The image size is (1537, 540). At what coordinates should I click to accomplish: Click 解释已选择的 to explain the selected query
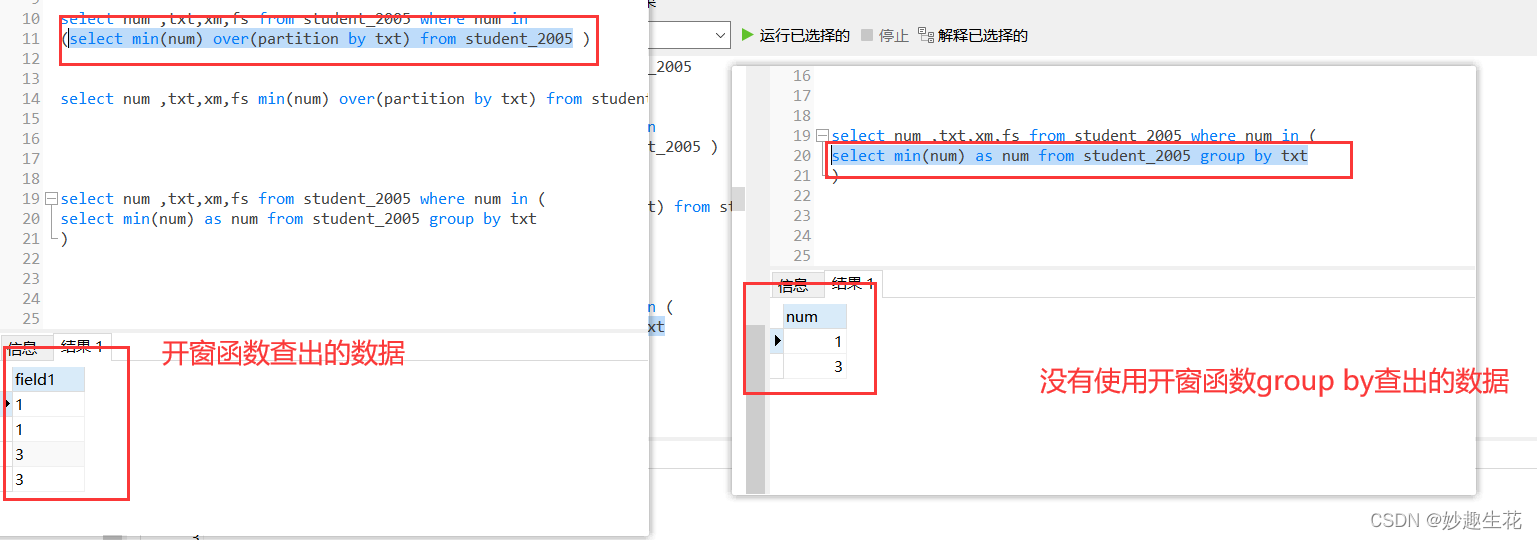[x=982, y=36]
